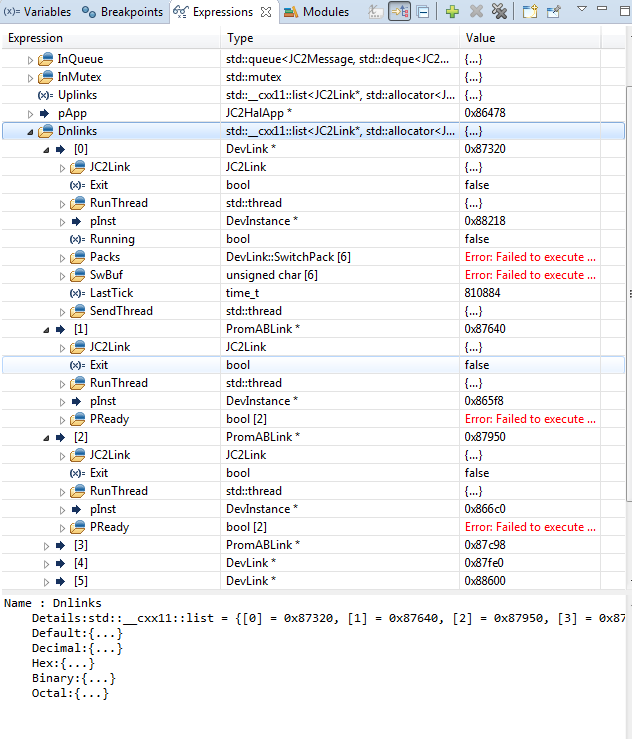Click the Value column header
The width and height of the screenshot is (632, 739).
530,38
